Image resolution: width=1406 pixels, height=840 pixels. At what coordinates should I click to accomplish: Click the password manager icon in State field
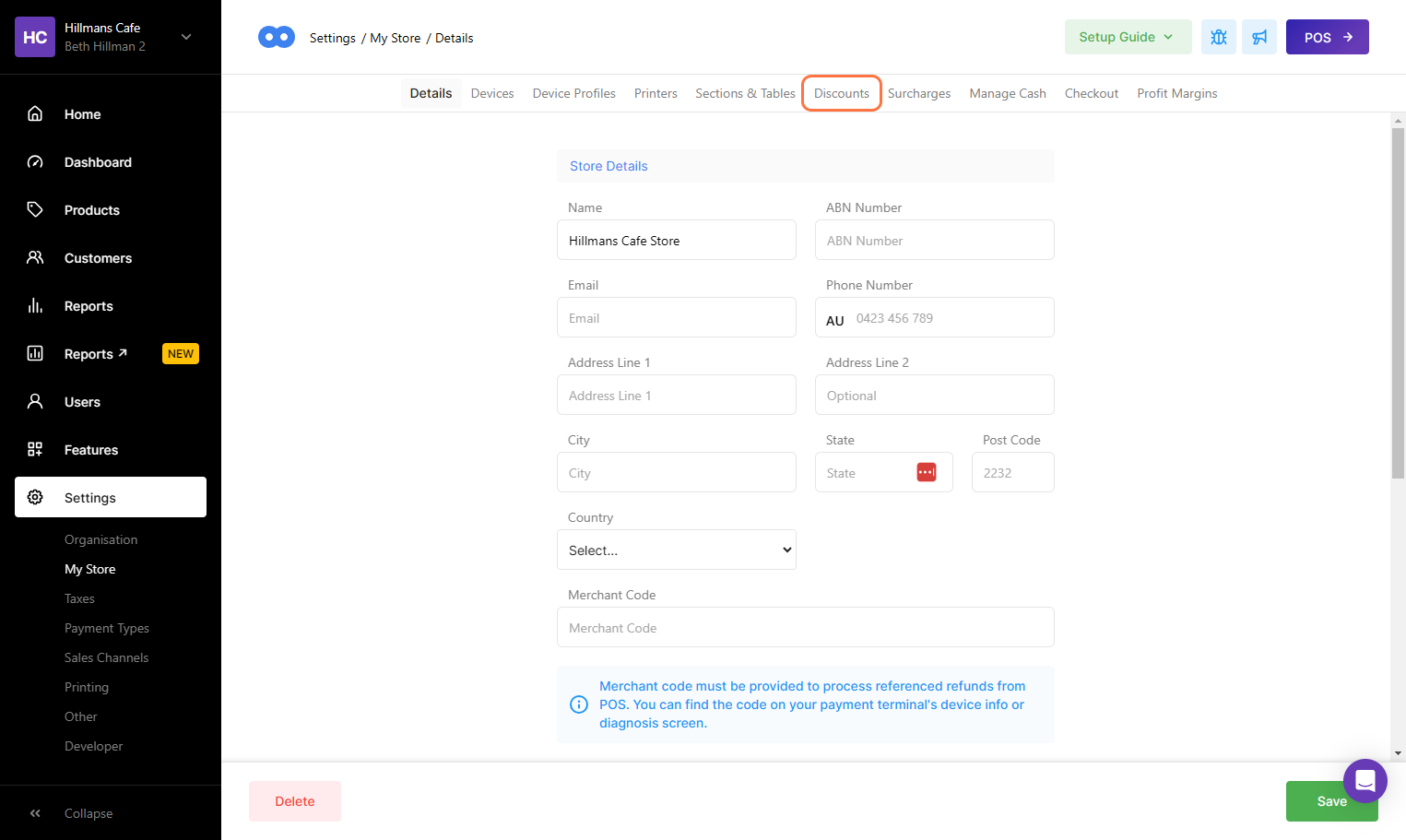pos(926,472)
